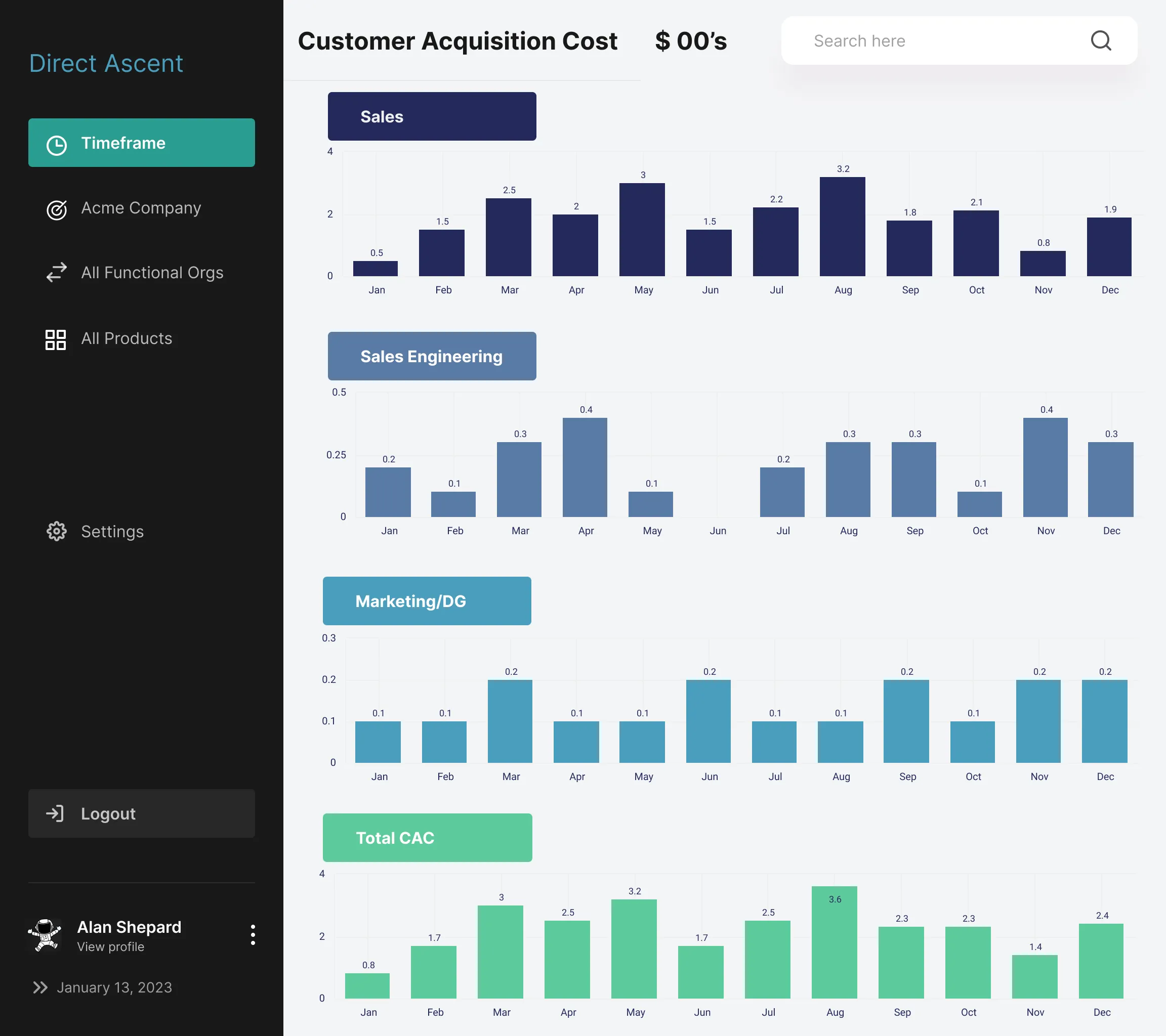Click the Direct Ascent logo text
This screenshot has width=1166, height=1036.
pos(106,63)
